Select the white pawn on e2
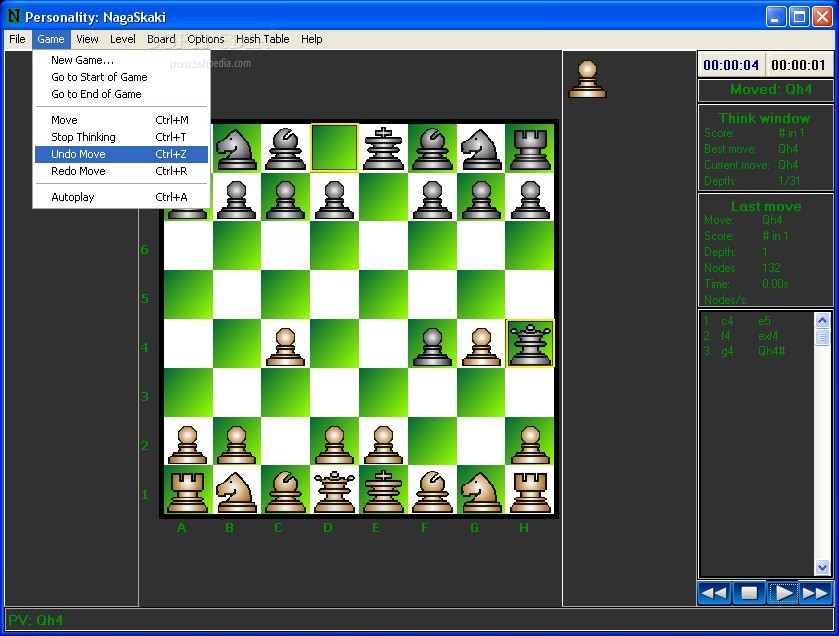Viewport: 839px width, 636px height. 383,445
